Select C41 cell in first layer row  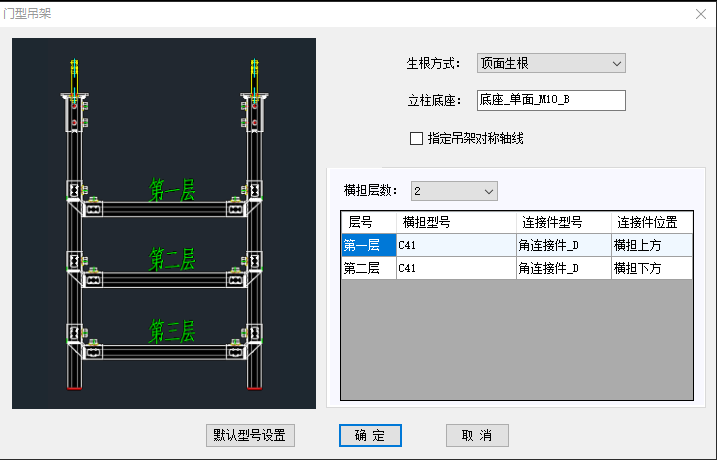click(455, 245)
